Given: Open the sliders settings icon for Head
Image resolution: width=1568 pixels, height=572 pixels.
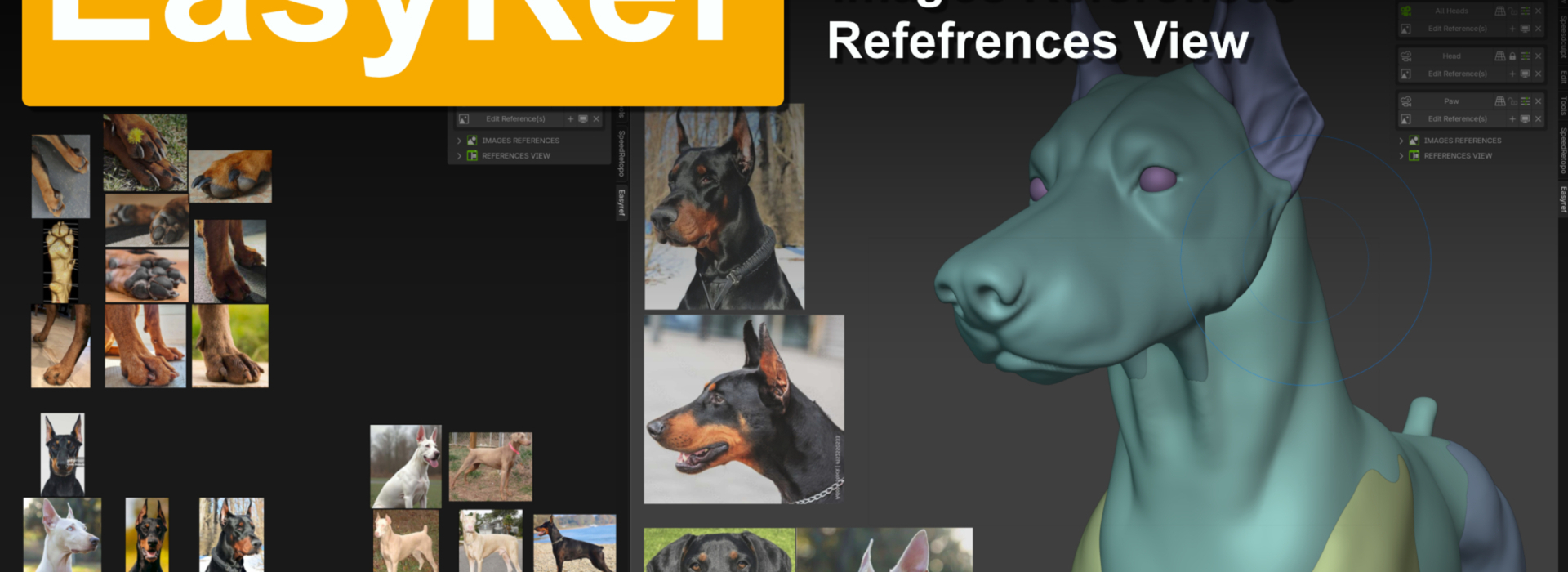Looking at the screenshot, I should click(1526, 56).
